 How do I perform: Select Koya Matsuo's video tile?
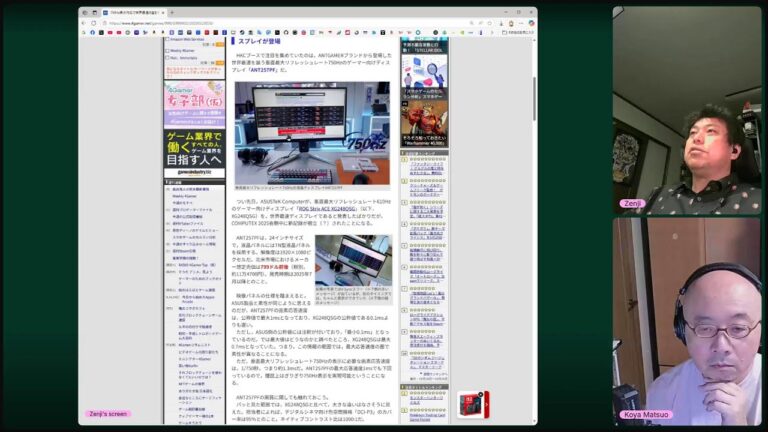coord(687,321)
